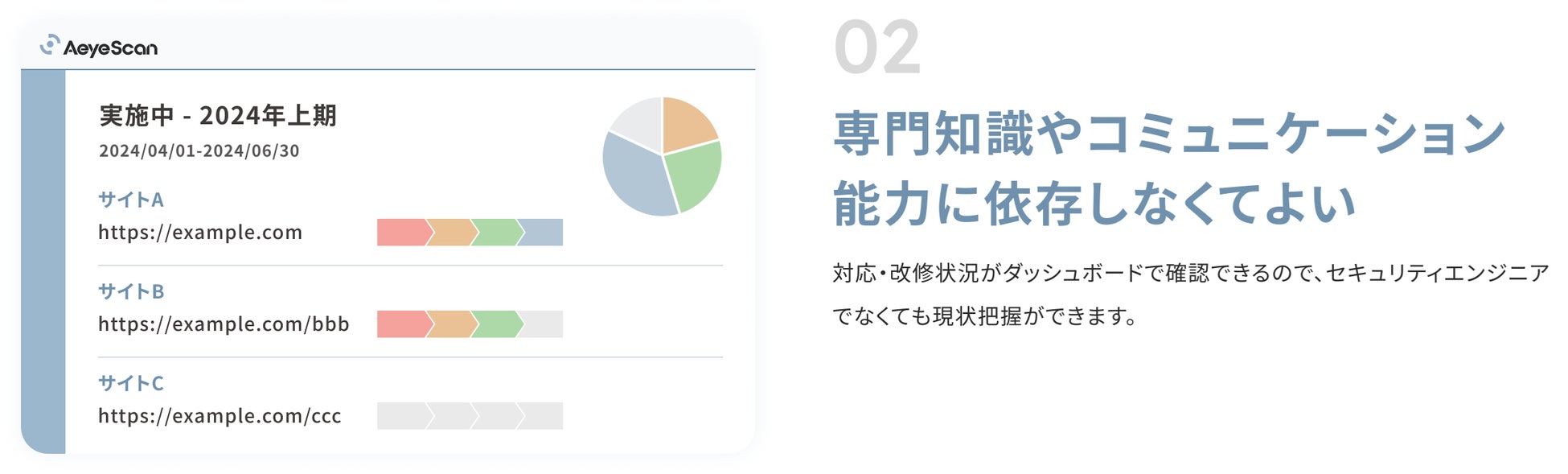Select the サイトC heading
Viewport: 1568px width, 474px height.
click(131, 383)
